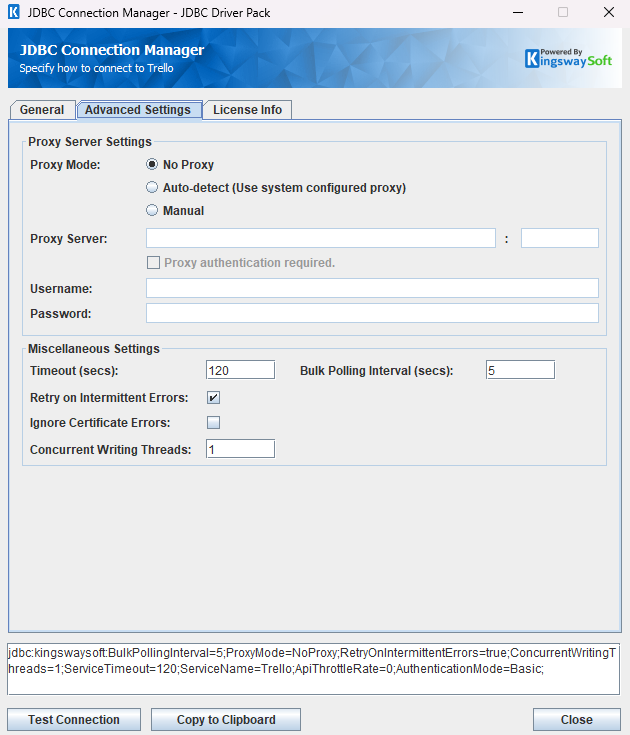
Task: Click the proxy port field
Action: pos(560,238)
